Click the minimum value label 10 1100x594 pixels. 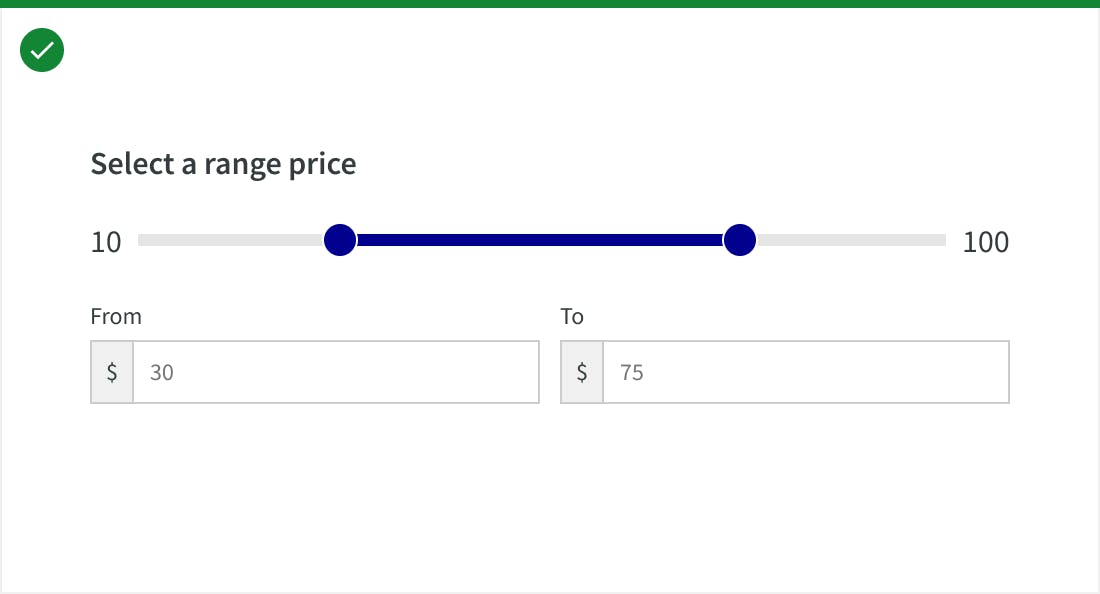pos(106,242)
